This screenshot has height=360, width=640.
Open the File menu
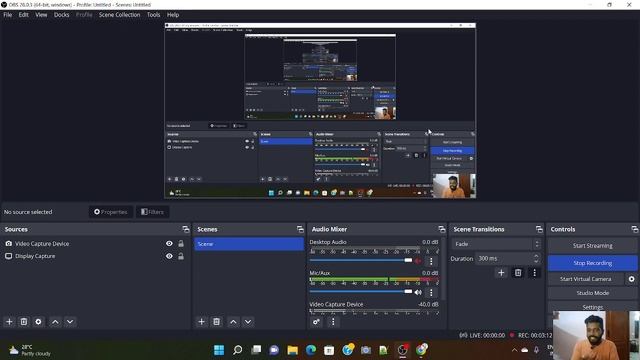pos(8,15)
